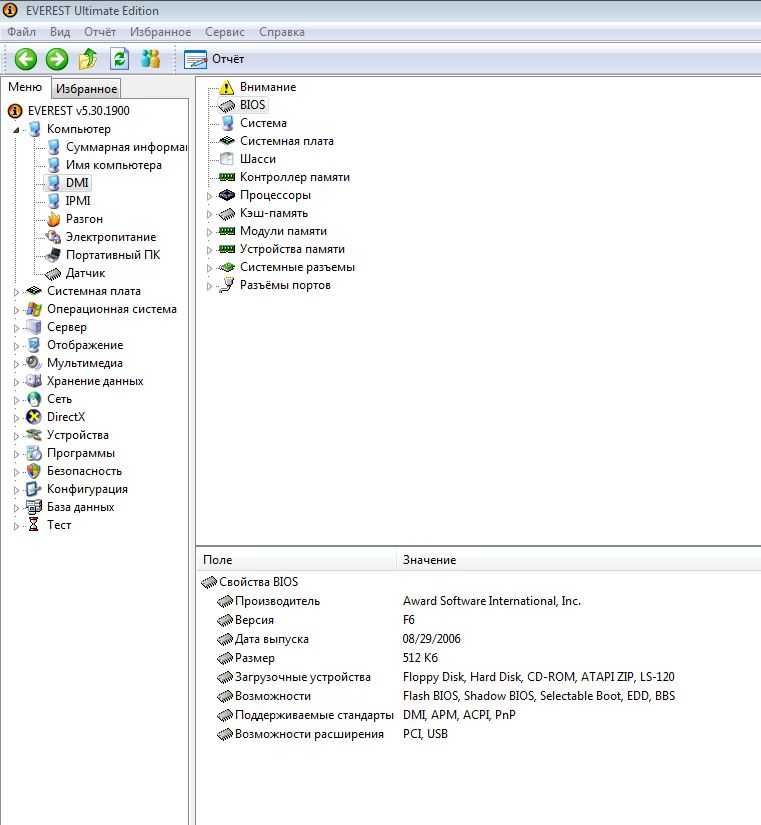
Task: Switch to the Избранное tab in the left panel
Action: [86, 89]
